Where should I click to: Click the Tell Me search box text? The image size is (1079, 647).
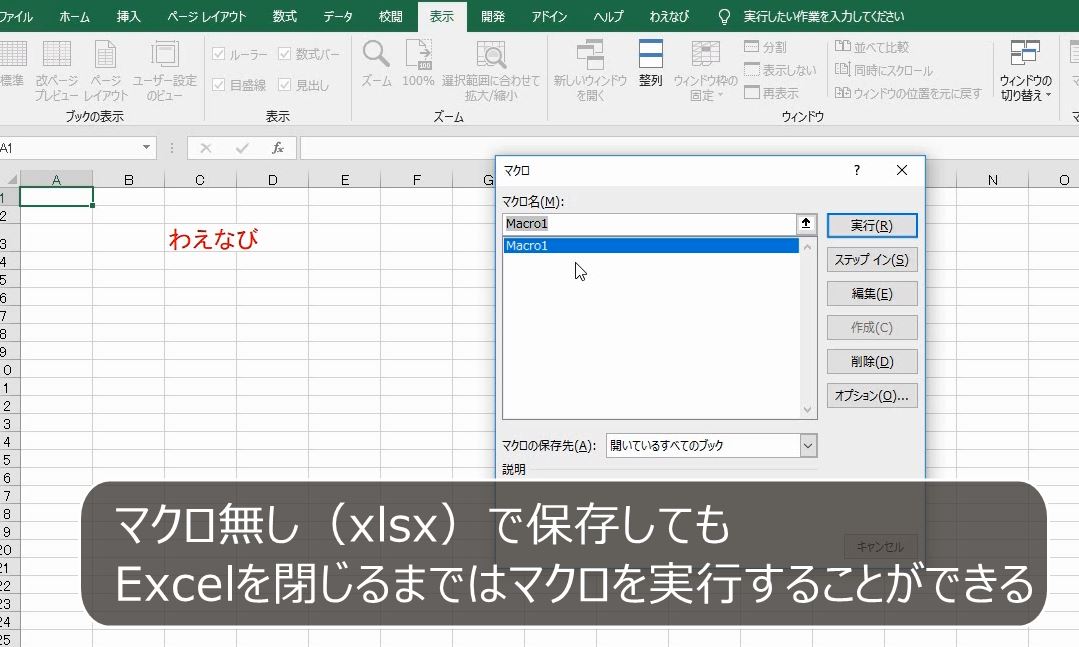(x=824, y=17)
